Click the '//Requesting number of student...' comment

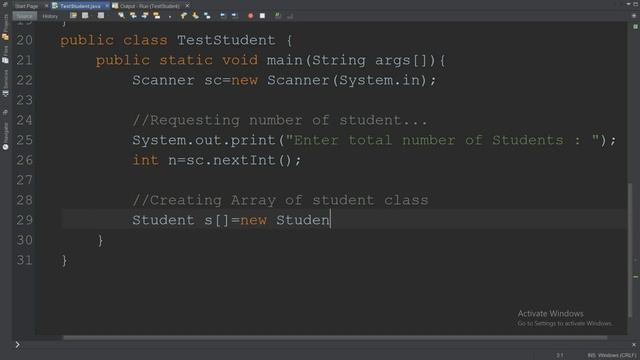280,120
